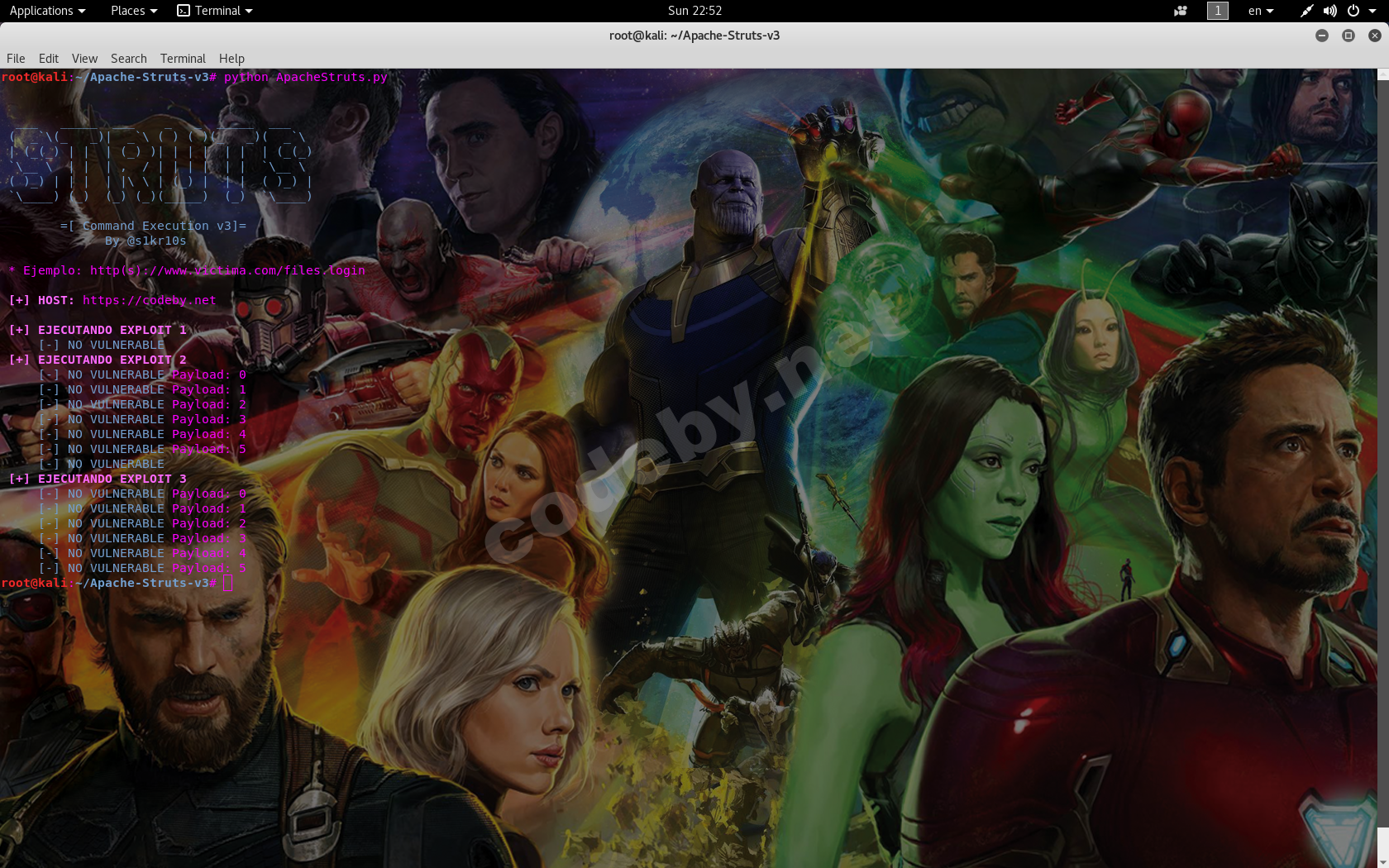
Task: Click the terminal vertical scrollbar track
Action: (1383, 468)
